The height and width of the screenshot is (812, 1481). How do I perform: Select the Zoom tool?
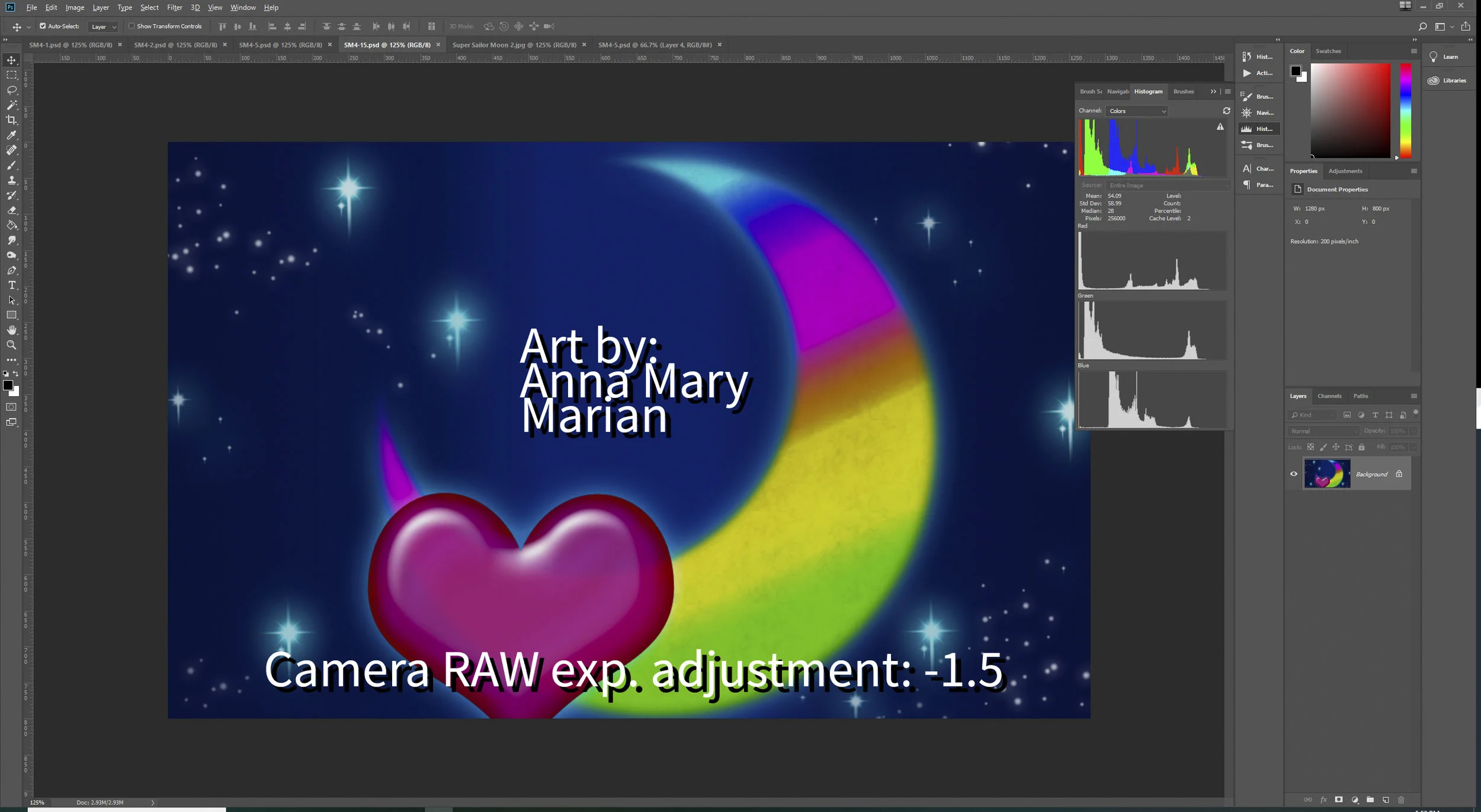[x=11, y=345]
